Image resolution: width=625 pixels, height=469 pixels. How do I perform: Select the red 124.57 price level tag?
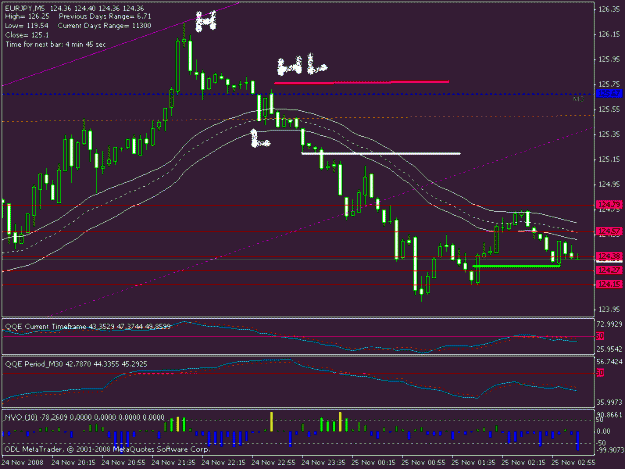pos(609,231)
